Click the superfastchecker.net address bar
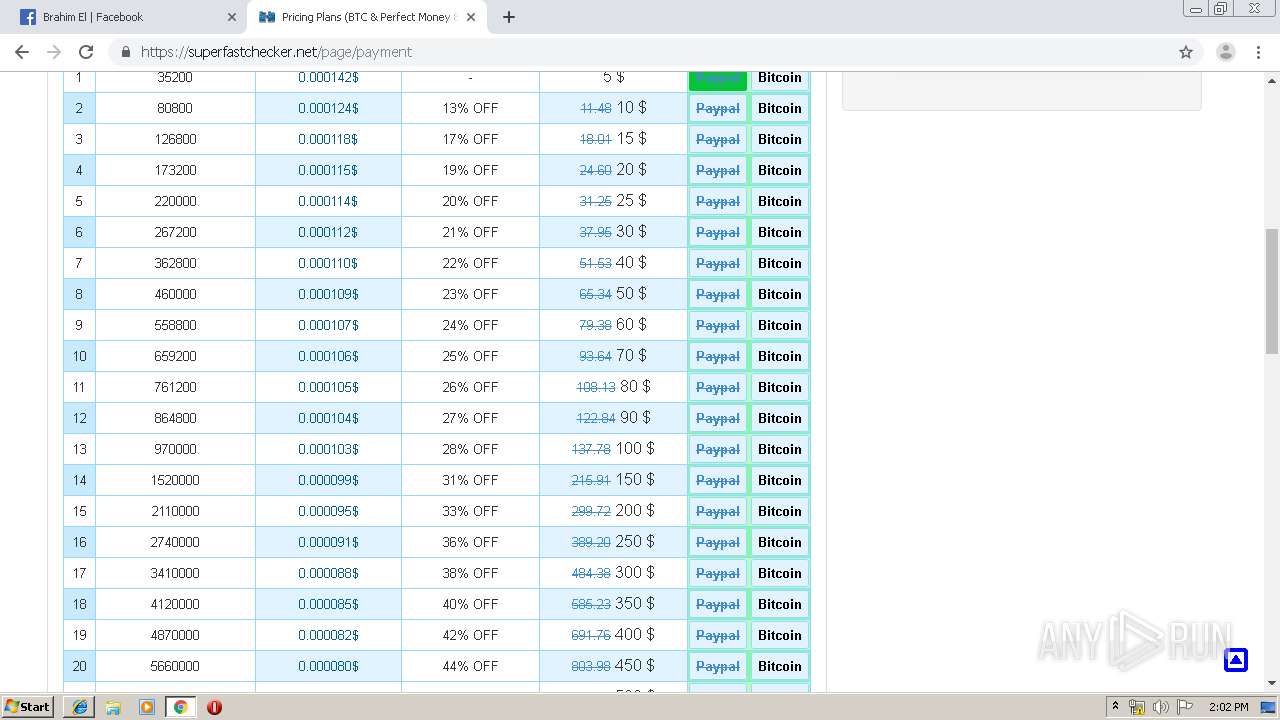1280x720 pixels. click(640, 52)
